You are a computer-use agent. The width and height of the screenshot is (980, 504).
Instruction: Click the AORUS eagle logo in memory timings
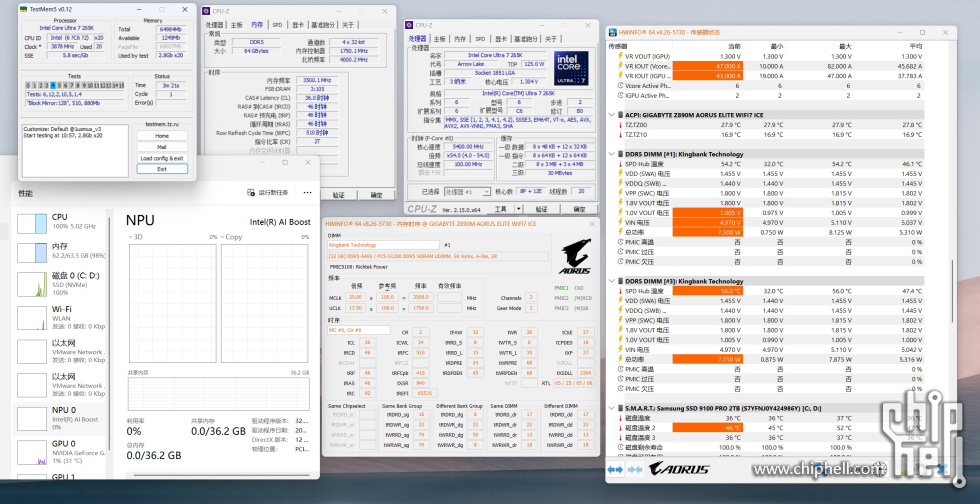(x=576, y=256)
